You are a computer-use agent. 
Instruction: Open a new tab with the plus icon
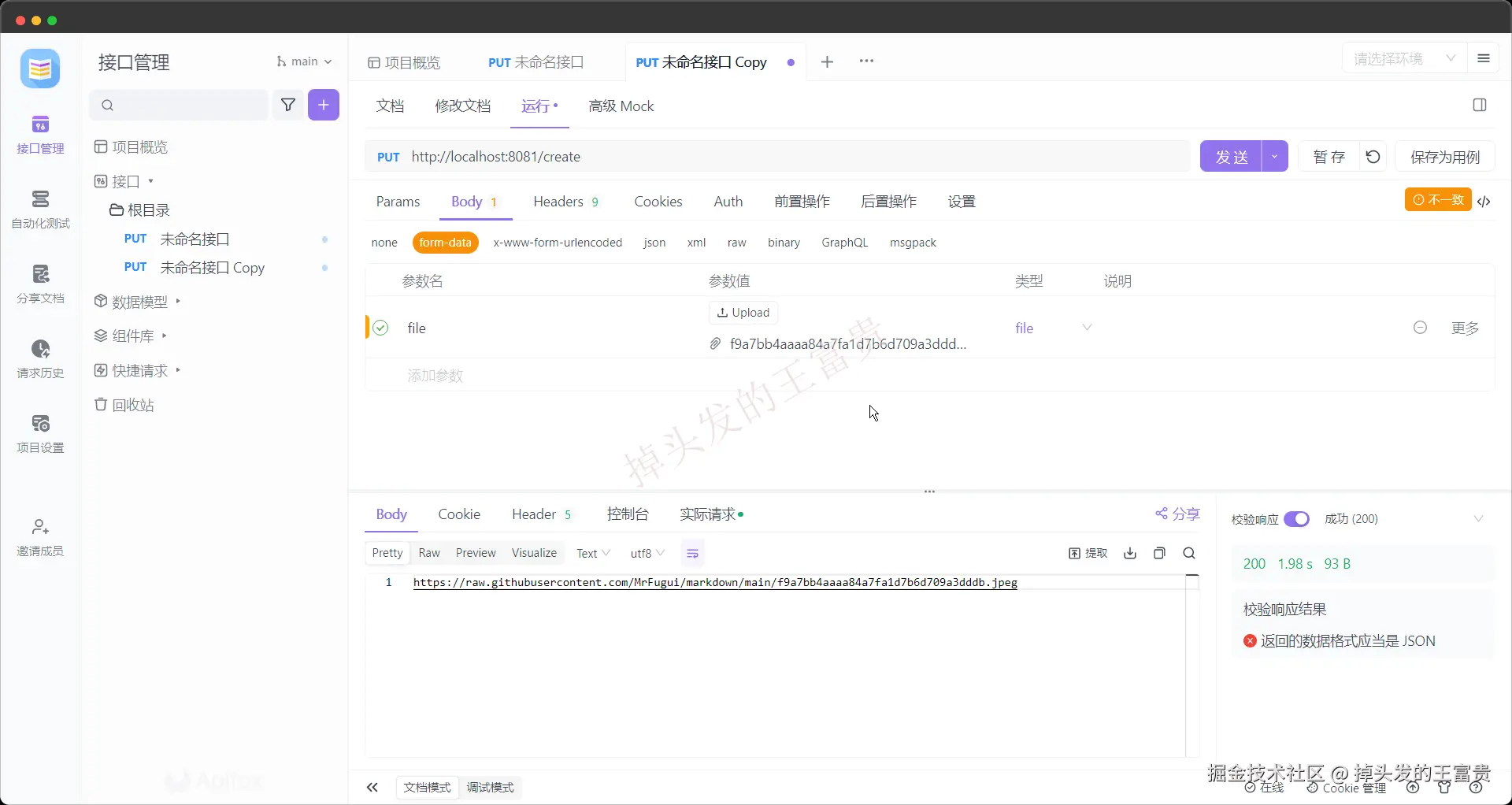[827, 61]
